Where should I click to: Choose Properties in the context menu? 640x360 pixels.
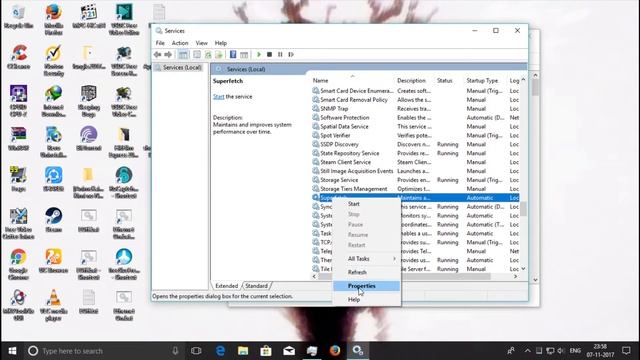[x=367, y=286]
